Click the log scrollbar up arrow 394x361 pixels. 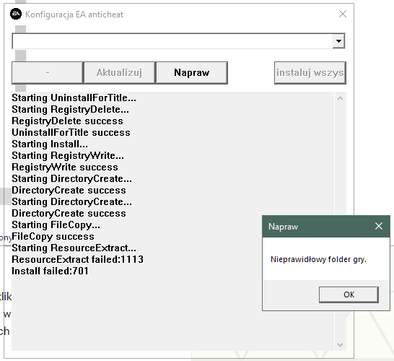coord(340,99)
